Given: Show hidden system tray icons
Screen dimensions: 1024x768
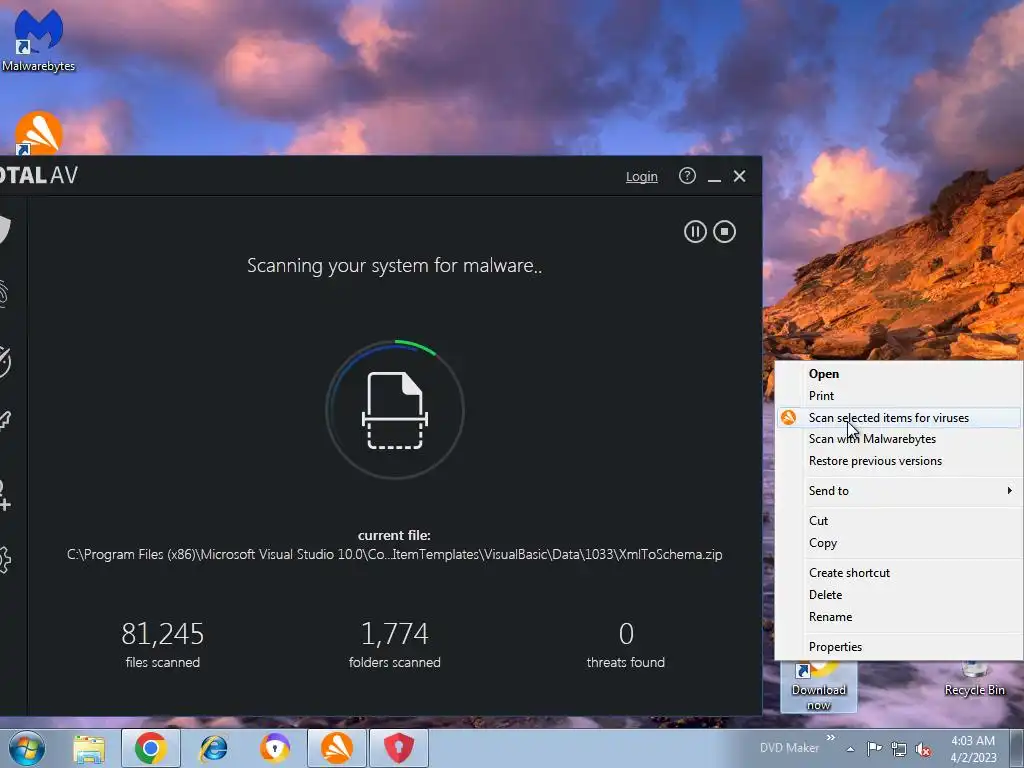Looking at the screenshot, I should point(850,749).
